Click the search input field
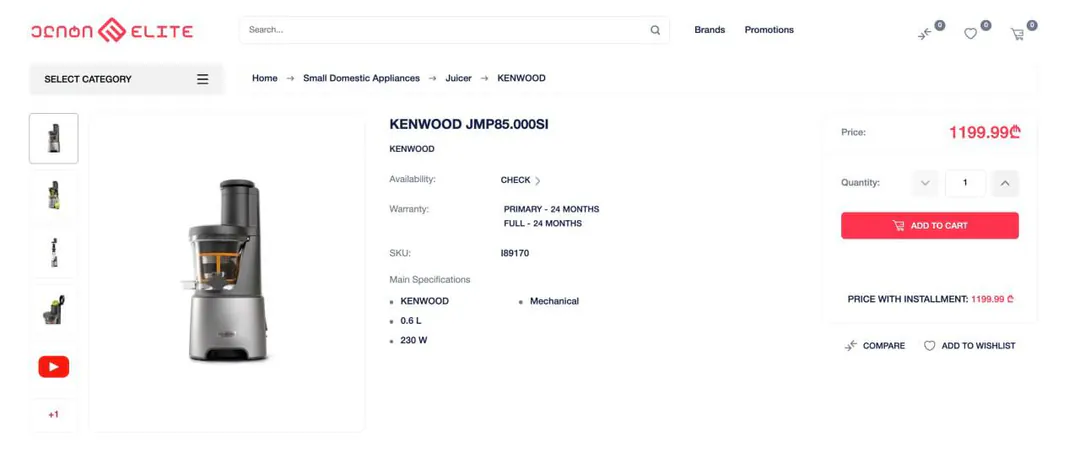1080x458 pixels. click(x=455, y=30)
